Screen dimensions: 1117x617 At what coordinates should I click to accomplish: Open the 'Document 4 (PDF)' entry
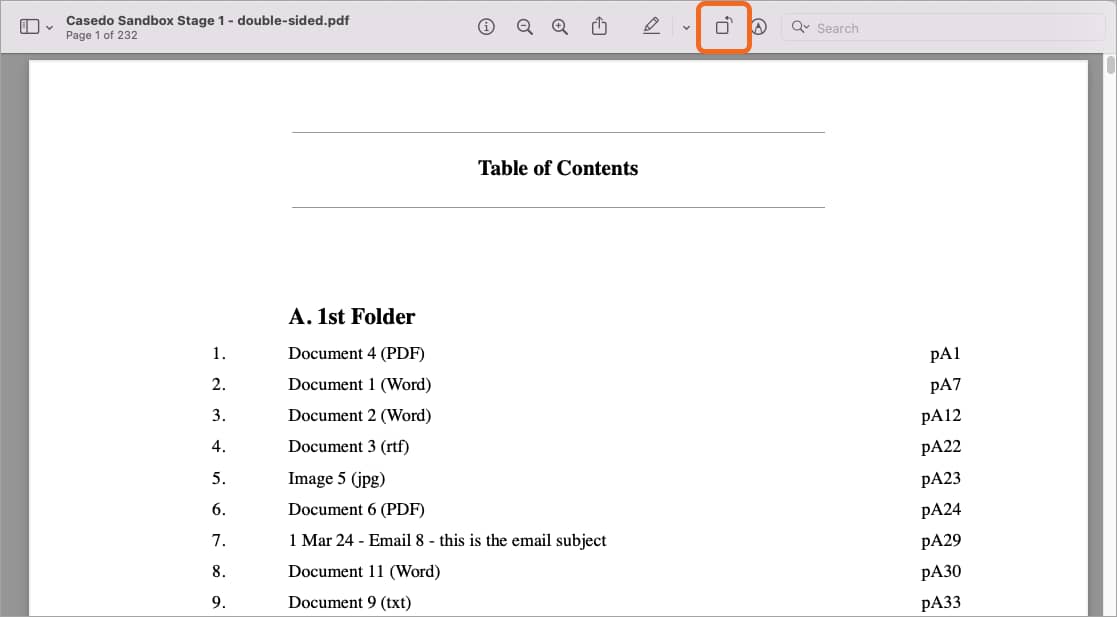(356, 353)
